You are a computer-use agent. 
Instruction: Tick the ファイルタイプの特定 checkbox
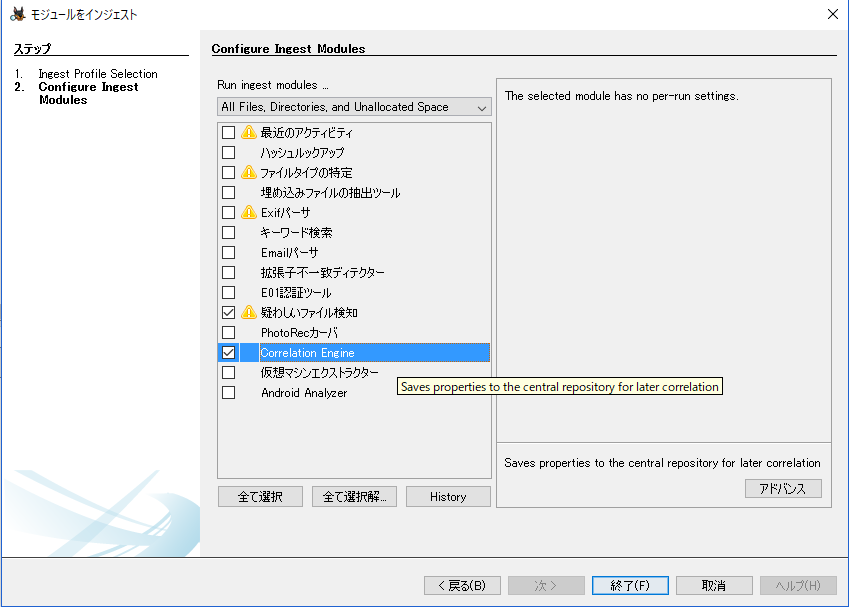coord(228,173)
